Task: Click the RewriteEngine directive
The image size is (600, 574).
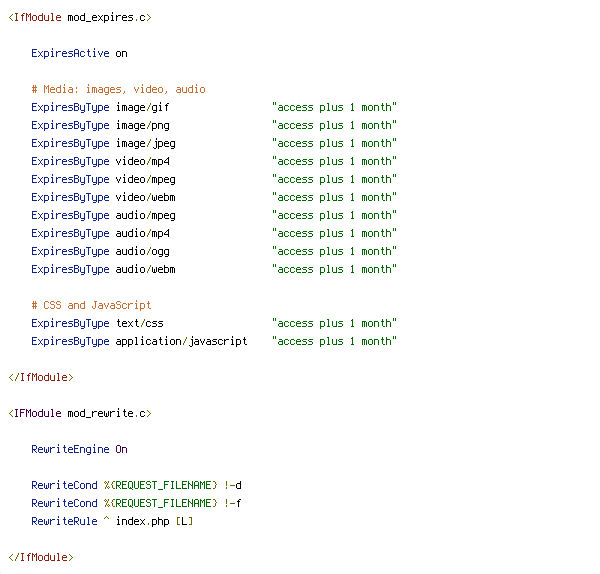Action: [x=70, y=449]
